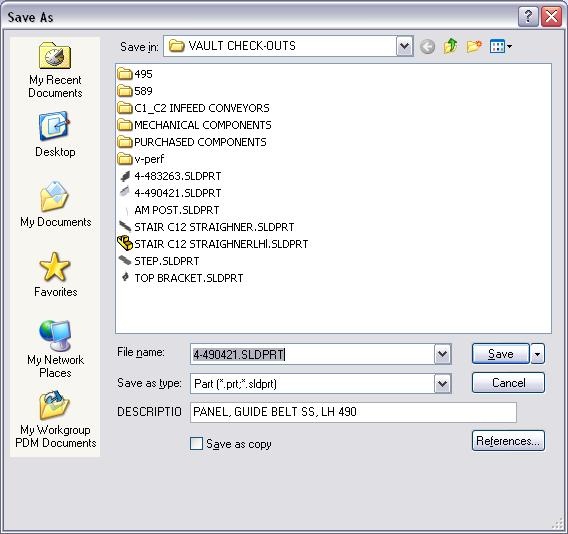568x534 pixels.
Task: Open the Views menu icon
Action: (501, 46)
